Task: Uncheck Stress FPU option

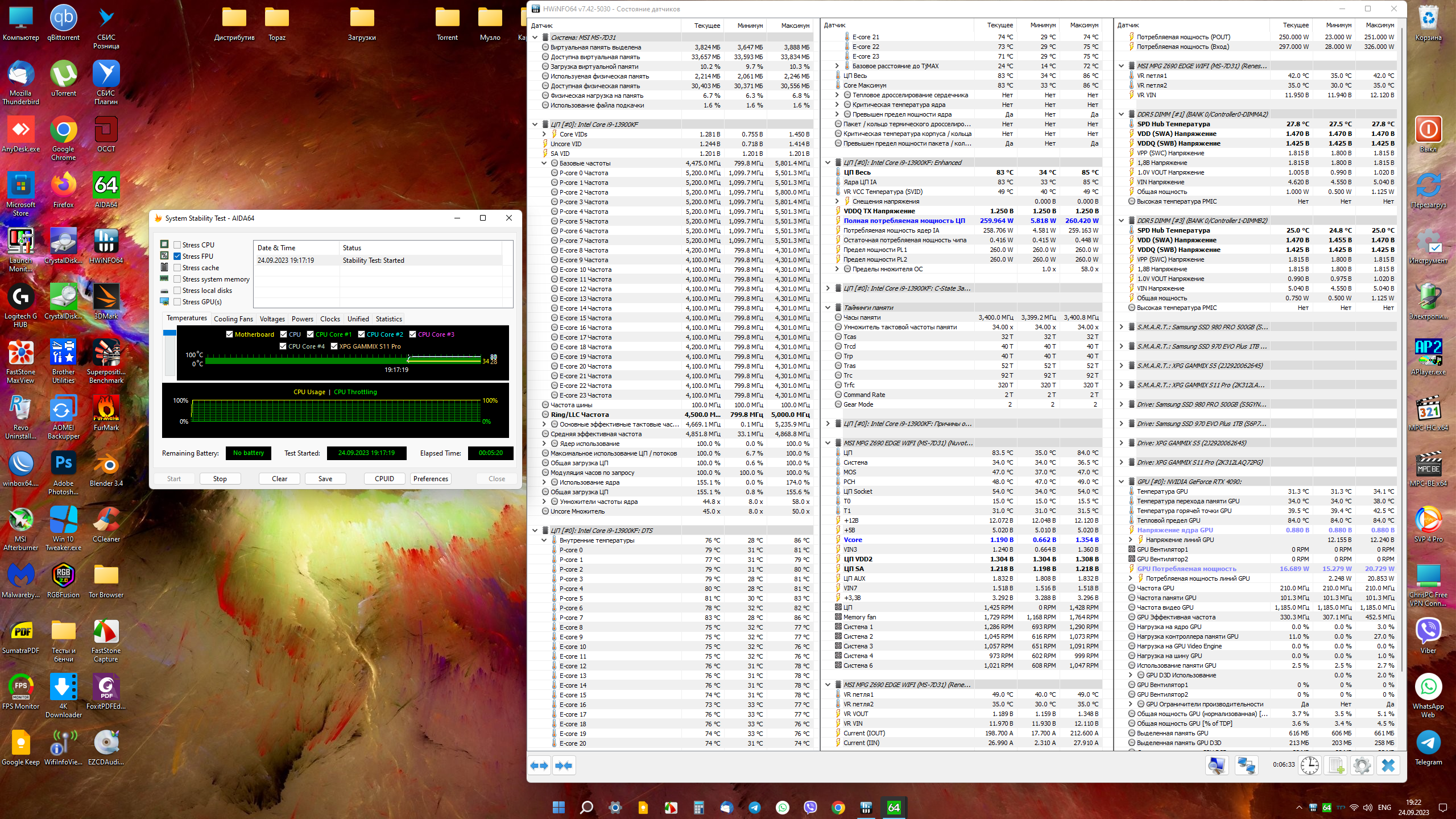Action: 177,257
